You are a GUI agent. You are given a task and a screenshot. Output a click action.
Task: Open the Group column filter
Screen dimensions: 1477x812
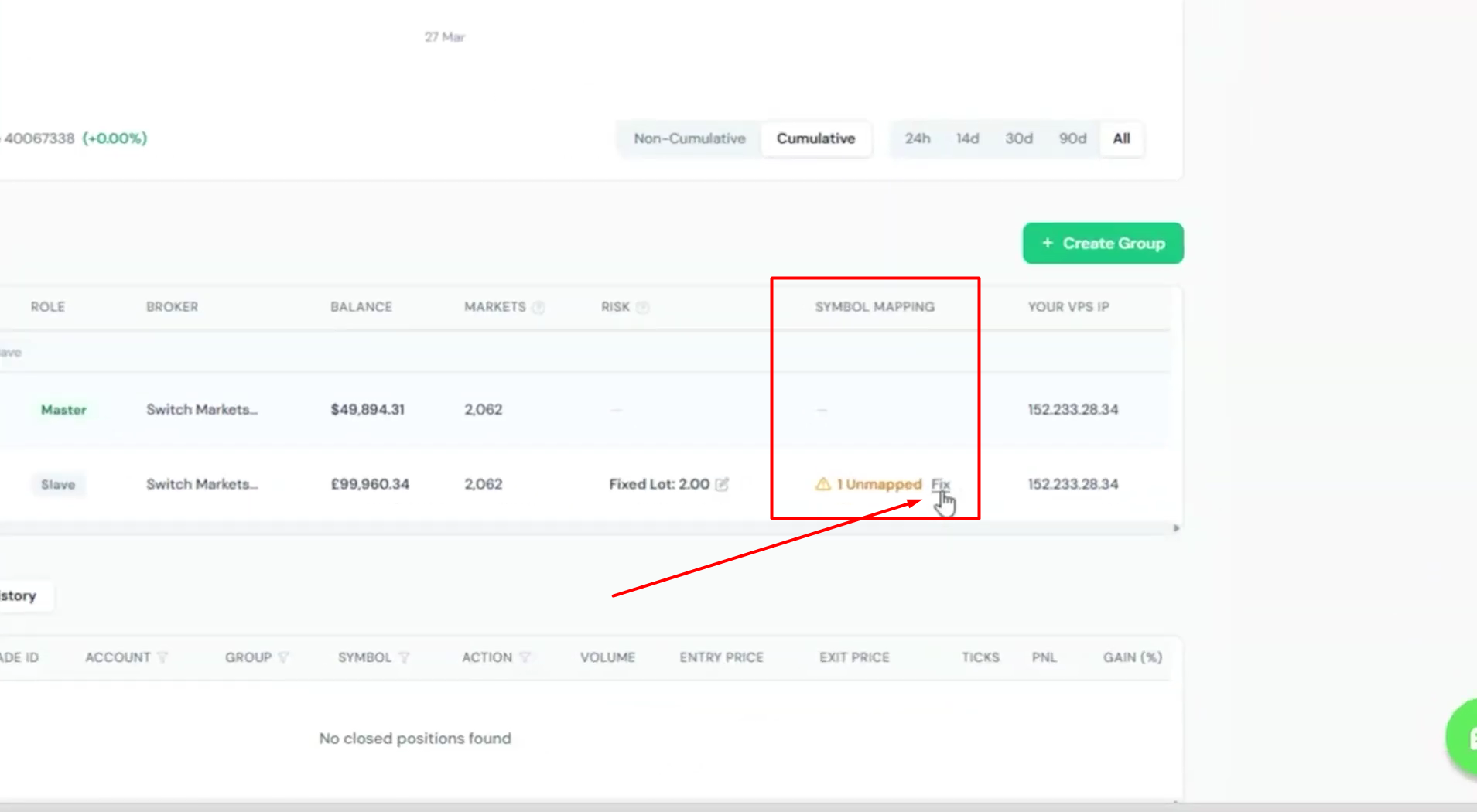(x=284, y=657)
